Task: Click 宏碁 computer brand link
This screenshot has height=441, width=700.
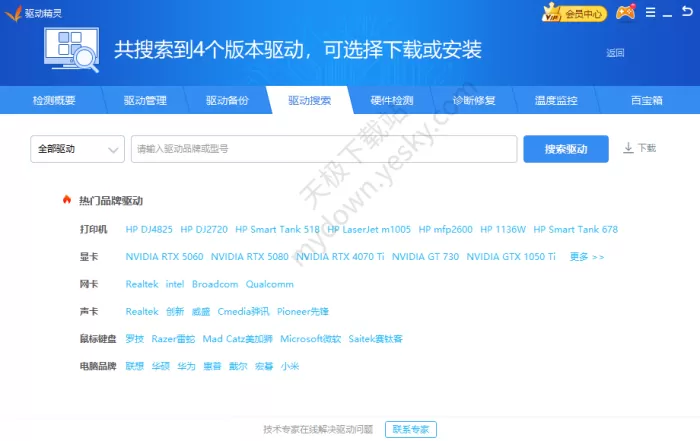Action: 264,366
